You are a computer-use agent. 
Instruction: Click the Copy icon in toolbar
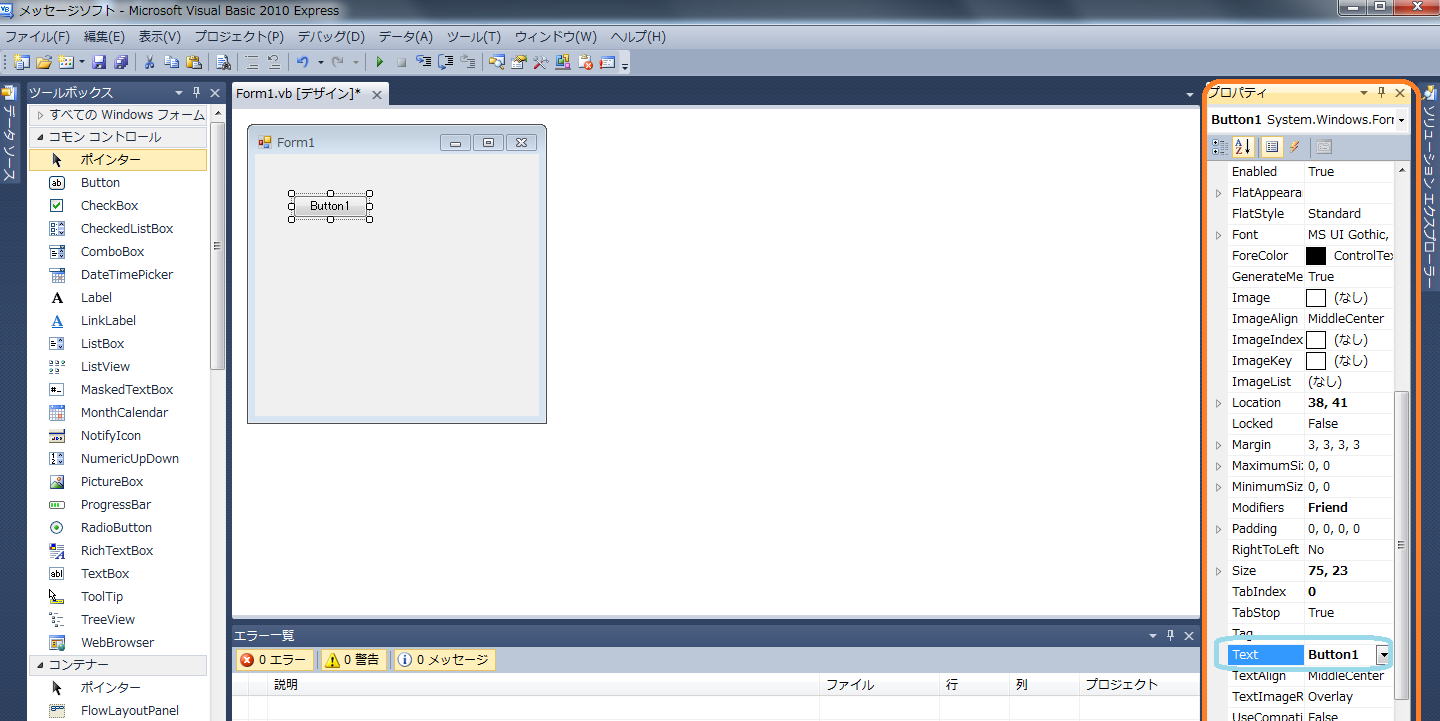172,62
